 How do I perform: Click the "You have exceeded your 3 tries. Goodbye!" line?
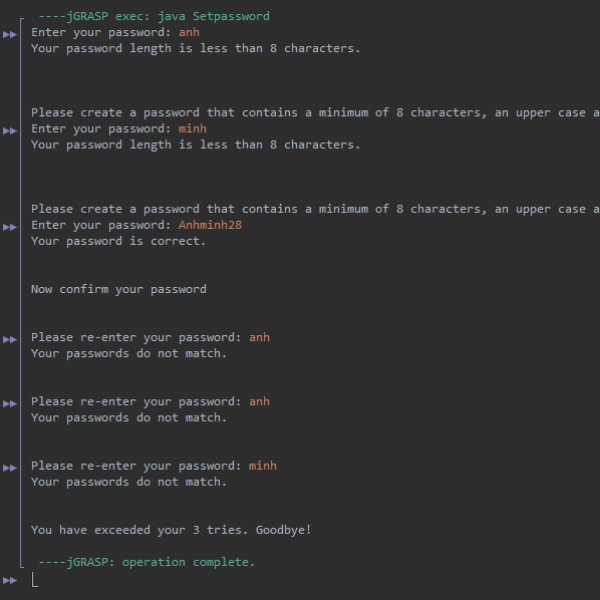pos(171,530)
